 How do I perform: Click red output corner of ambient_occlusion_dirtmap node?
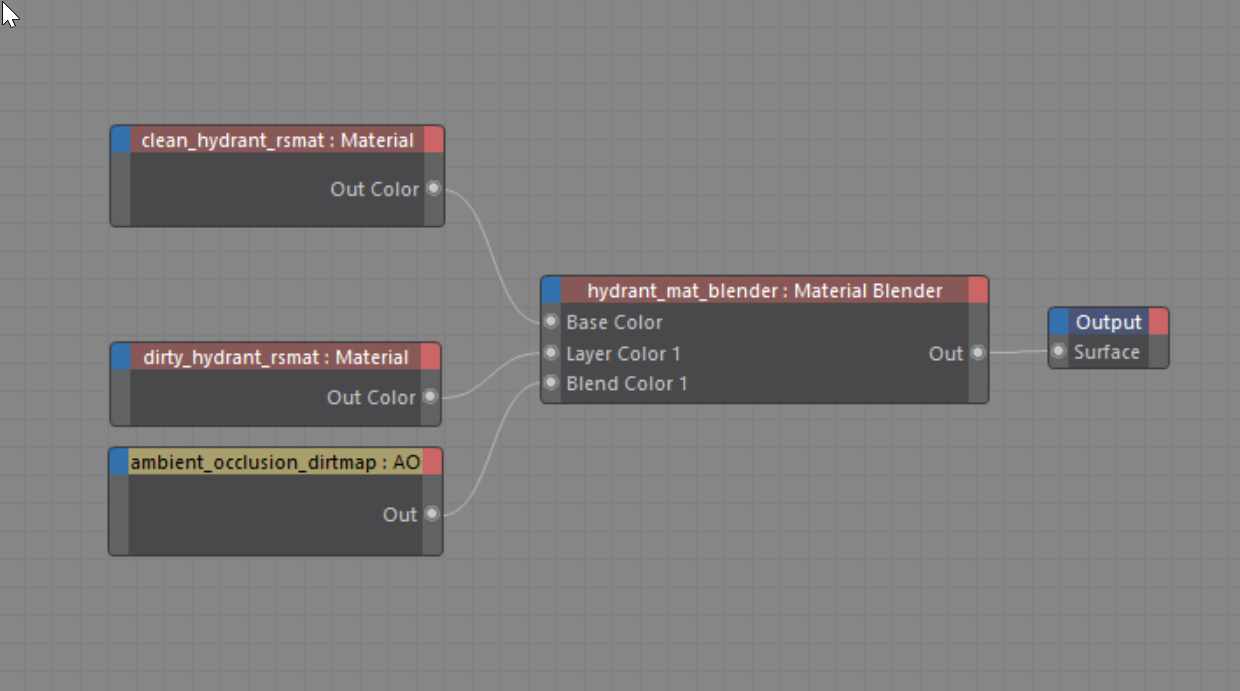(x=432, y=461)
